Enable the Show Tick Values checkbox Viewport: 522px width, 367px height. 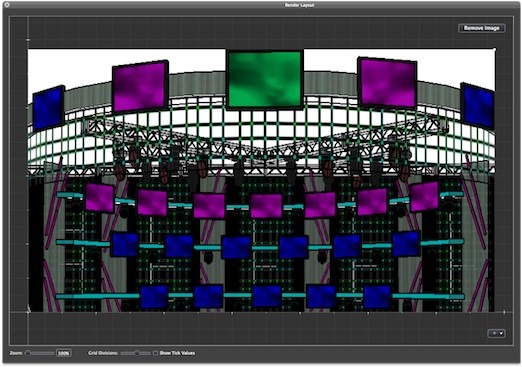[155, 353]
